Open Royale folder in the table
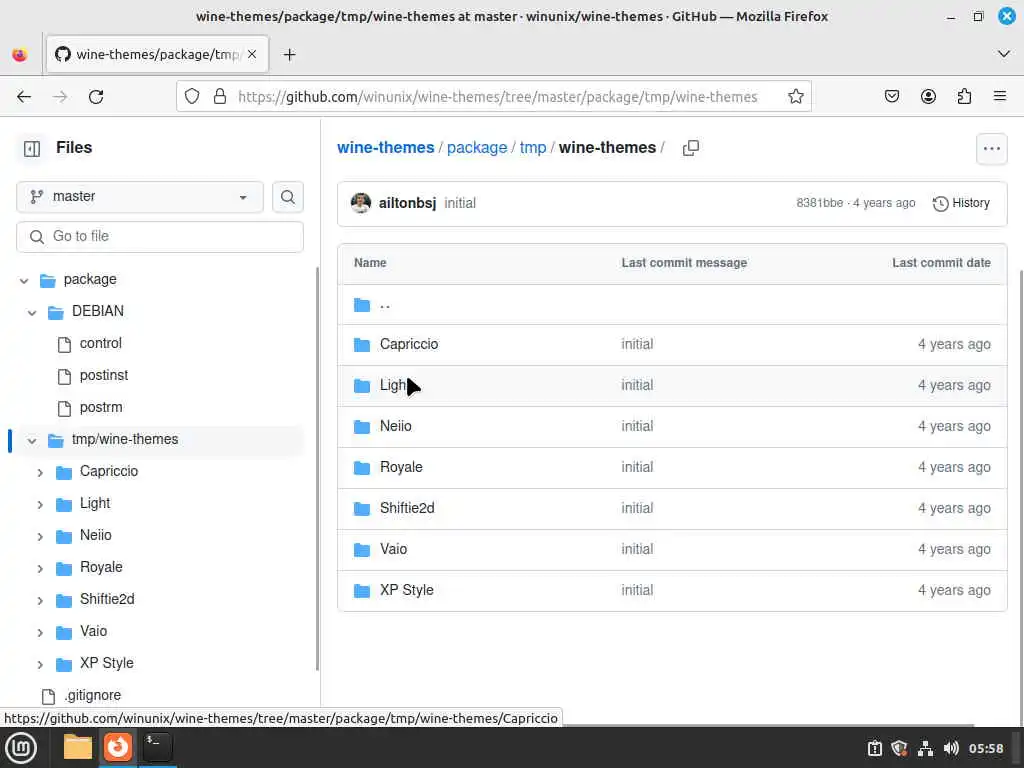This screenshot has height=768, width=1024. tap(401, 468)
